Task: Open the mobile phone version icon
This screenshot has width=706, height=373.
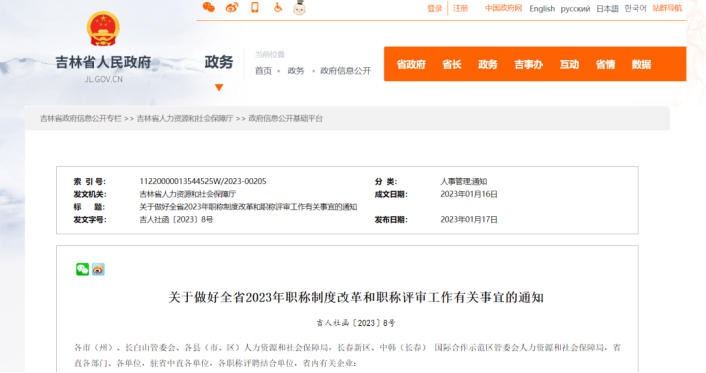Action: 255,7
